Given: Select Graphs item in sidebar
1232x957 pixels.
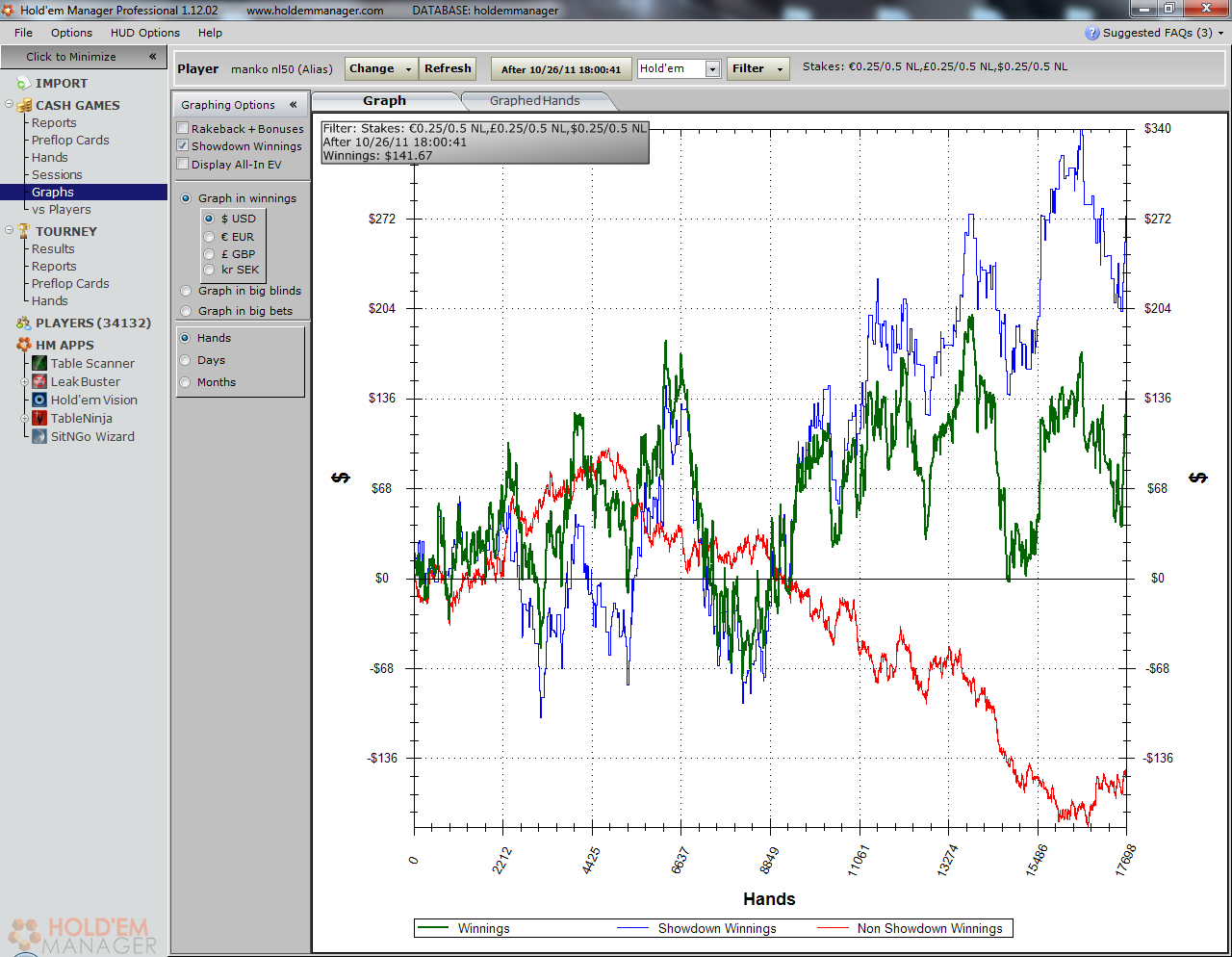Looking at the screenshot, I should click(x=84, y=193).
